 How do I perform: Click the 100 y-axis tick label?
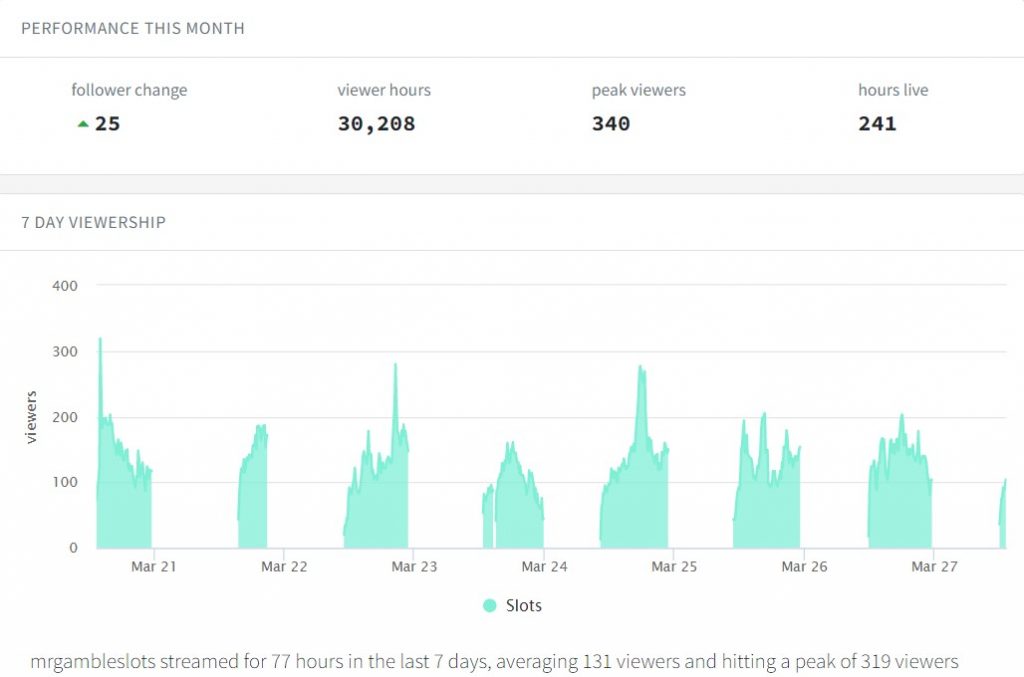click(65, 482)
